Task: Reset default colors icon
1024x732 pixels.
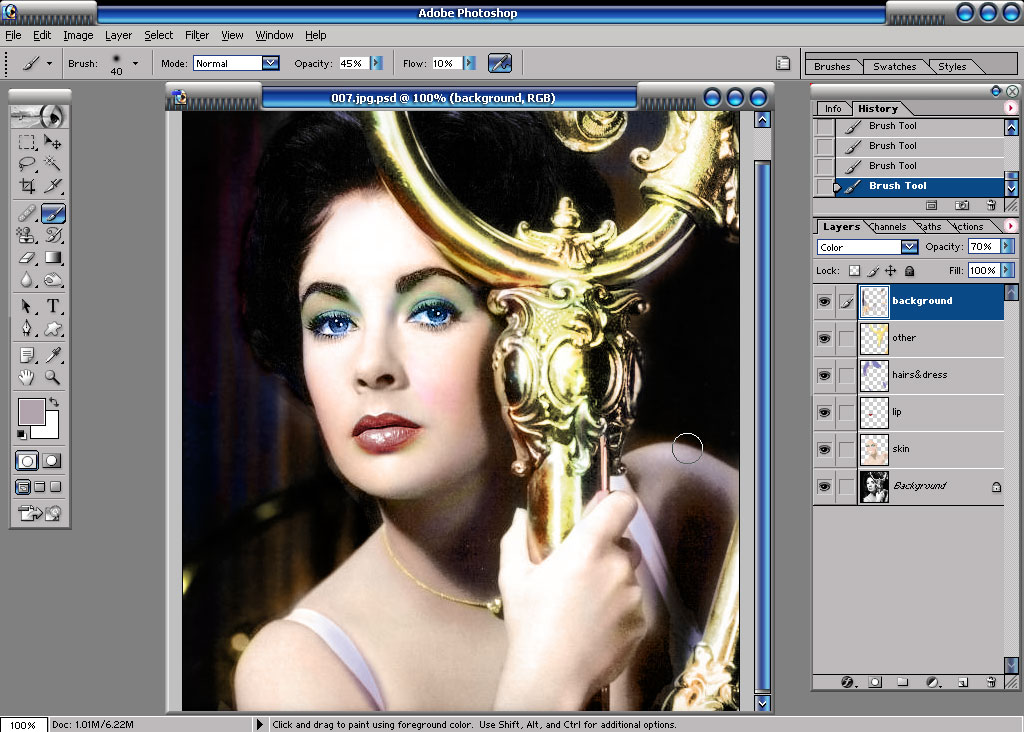Action: tap(22, 434)
